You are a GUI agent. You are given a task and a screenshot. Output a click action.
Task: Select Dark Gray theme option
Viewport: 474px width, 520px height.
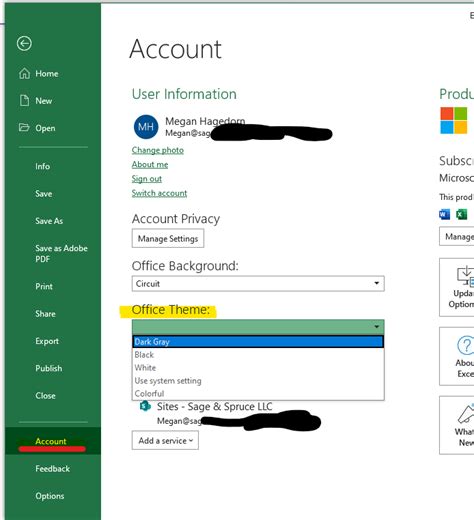(258, 342)
